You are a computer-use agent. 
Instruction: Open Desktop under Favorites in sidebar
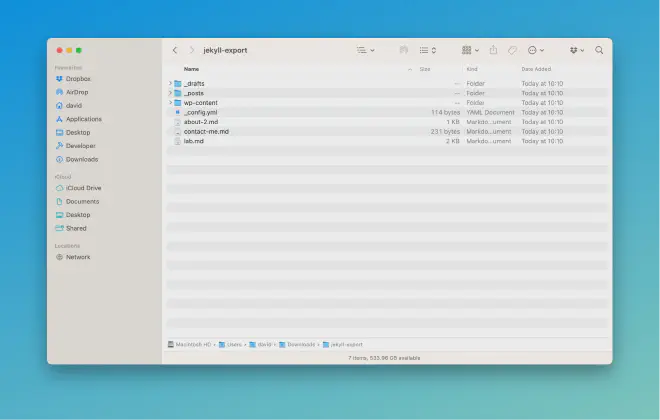pyautogui.click(x=73, y=133)
